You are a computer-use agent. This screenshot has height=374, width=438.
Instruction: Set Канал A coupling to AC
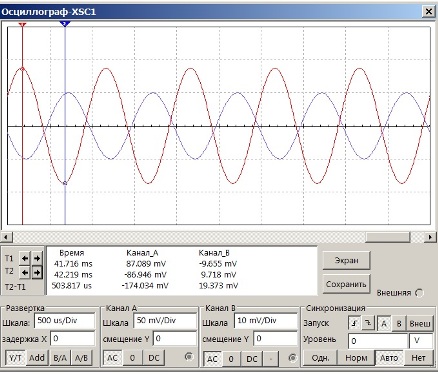click(x=112, y=358)
